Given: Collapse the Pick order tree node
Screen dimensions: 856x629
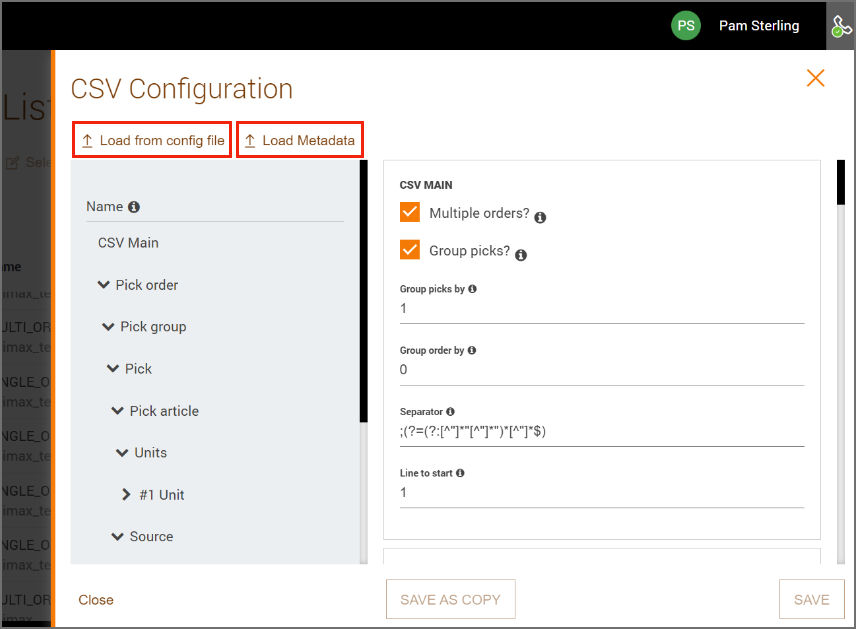Looking at the screenshot, I should [104, 284].
